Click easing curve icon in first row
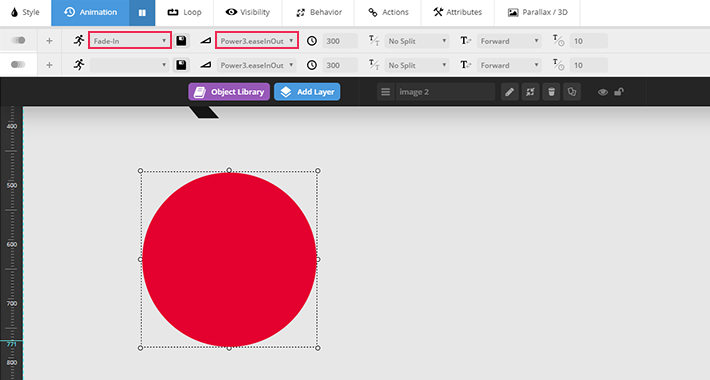710x380 pixels. 206,41
